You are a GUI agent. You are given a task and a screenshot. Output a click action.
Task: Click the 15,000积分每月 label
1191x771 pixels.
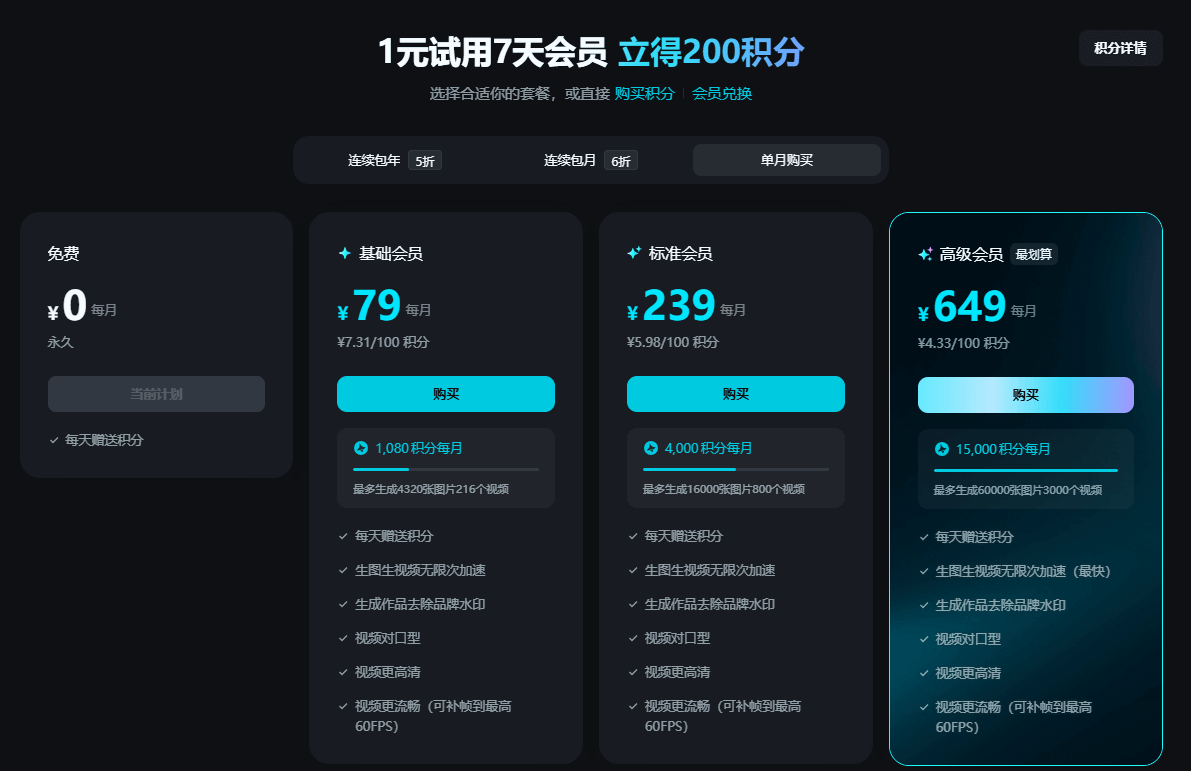(1003, 449)
